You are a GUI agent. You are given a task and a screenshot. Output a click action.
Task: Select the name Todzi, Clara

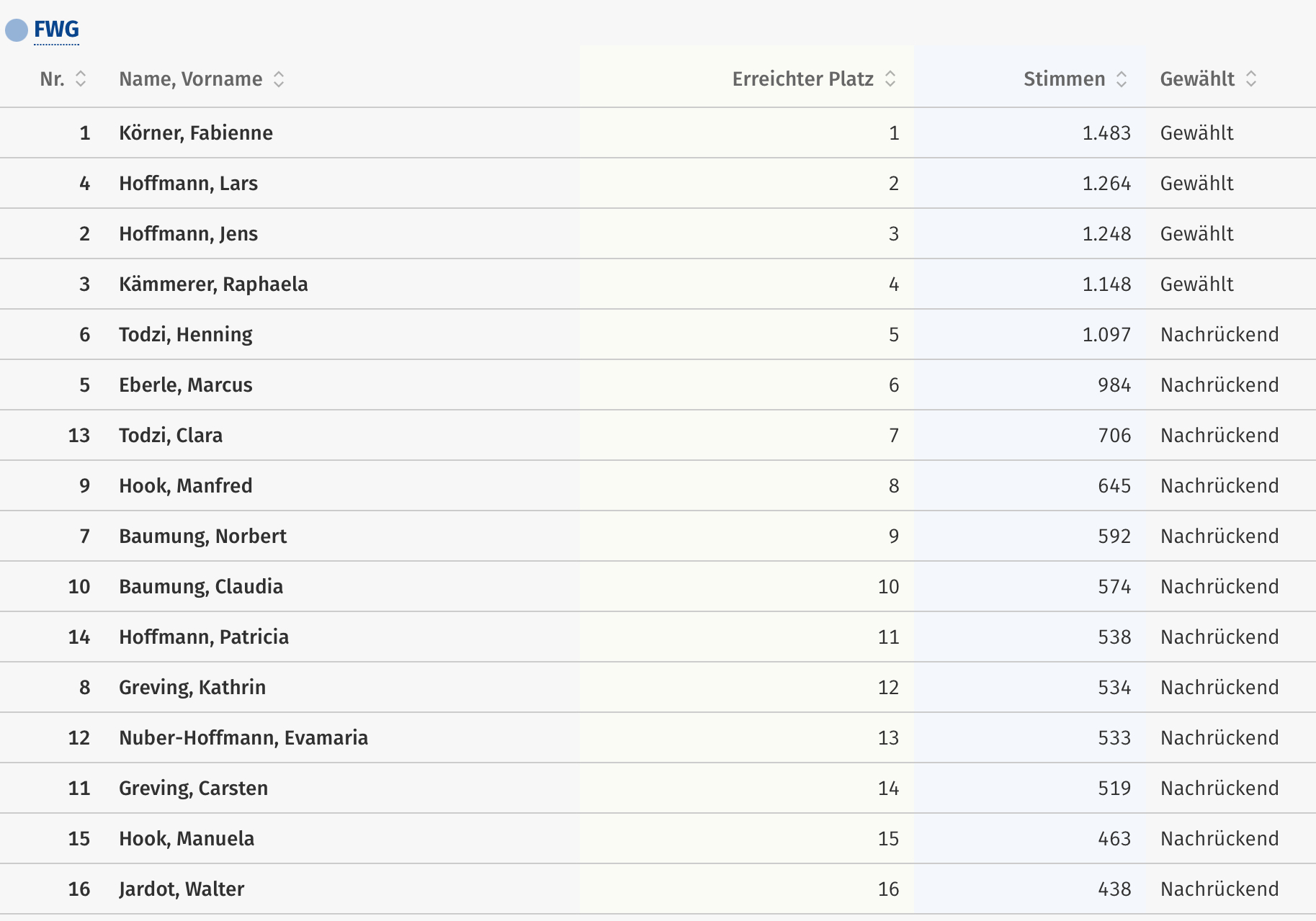pos(171,436)
